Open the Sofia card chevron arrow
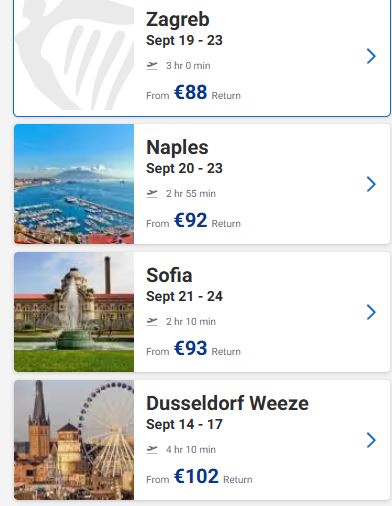Viewport: 392px width, 506px height. [x=371, y=312]
